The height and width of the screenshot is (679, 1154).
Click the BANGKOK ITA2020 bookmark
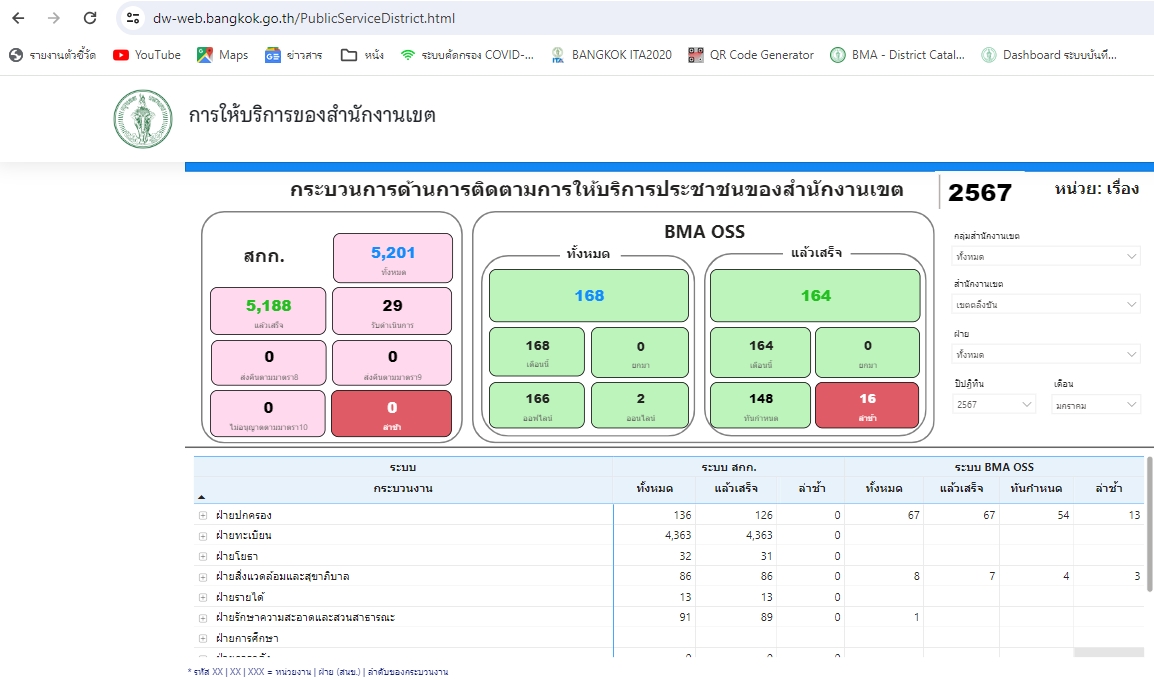(611, 55)
